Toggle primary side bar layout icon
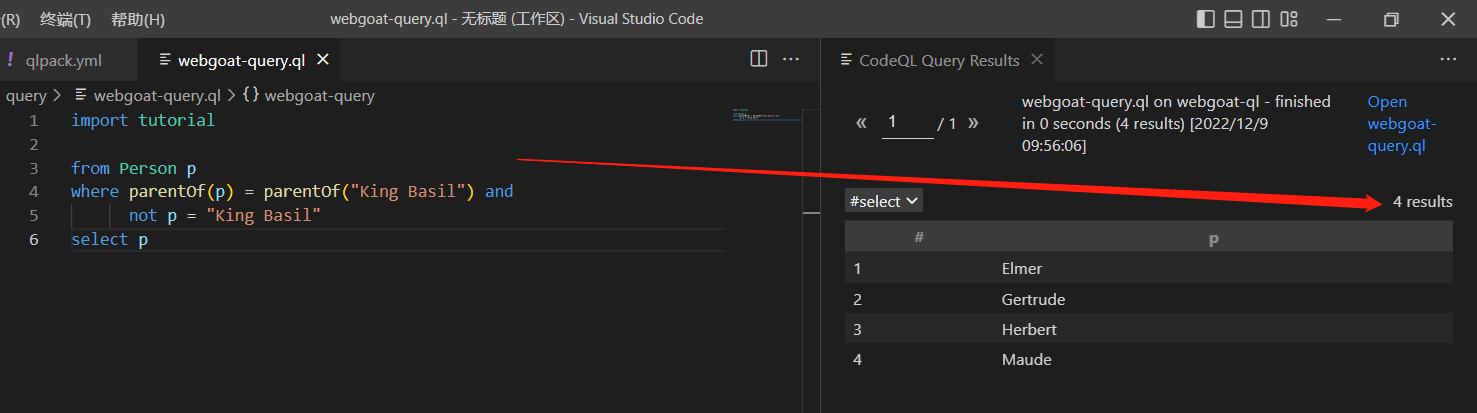Viewport: 1477px width, 413px height. point(1205,19)
